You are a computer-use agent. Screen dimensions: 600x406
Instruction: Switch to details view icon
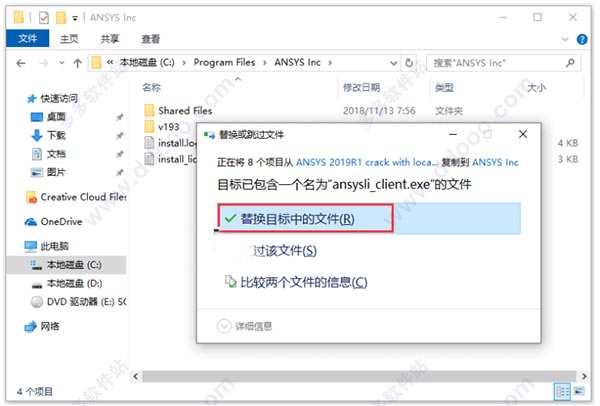[x=562, y=391]
